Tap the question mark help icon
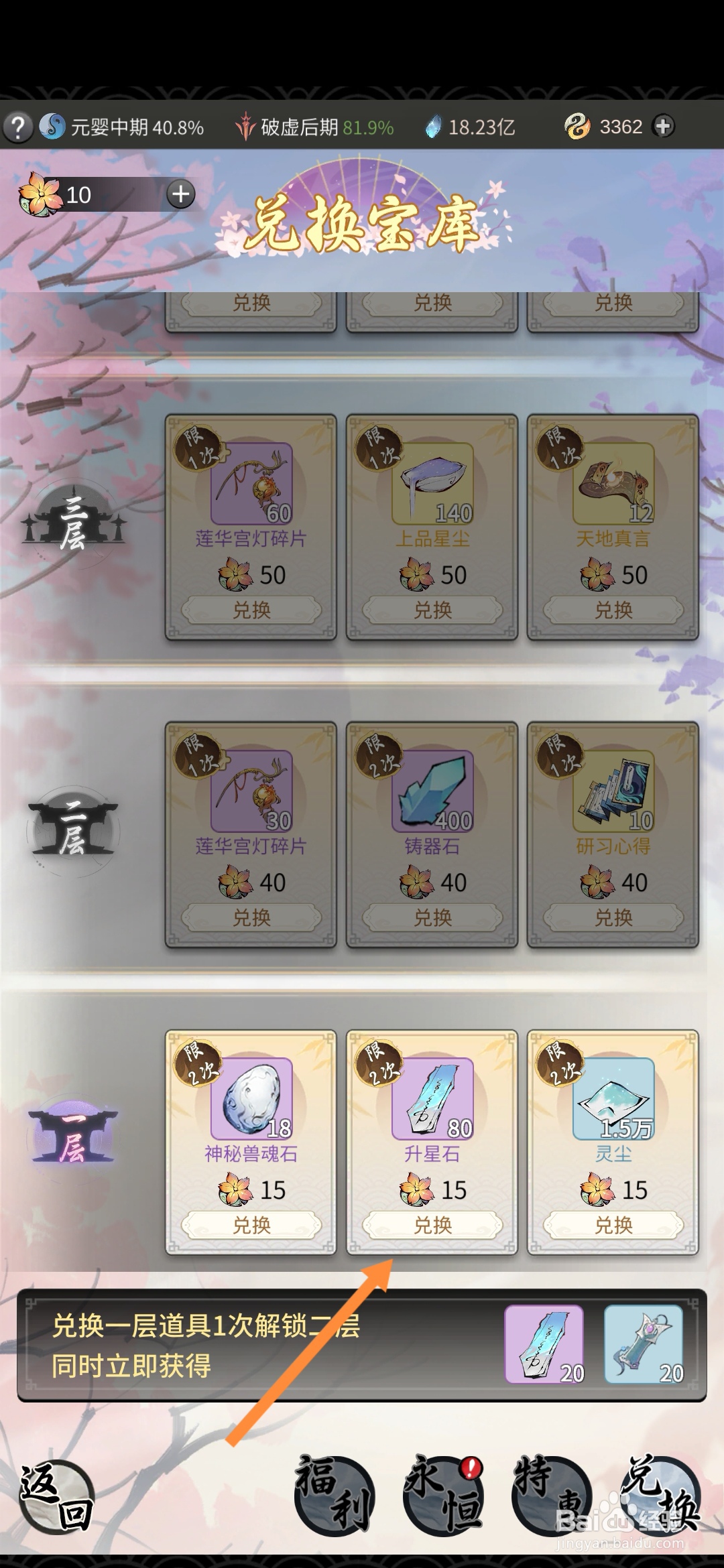The width and height of the screenshot is (724, 1568). pyautogui.click(x=19, y=126)
